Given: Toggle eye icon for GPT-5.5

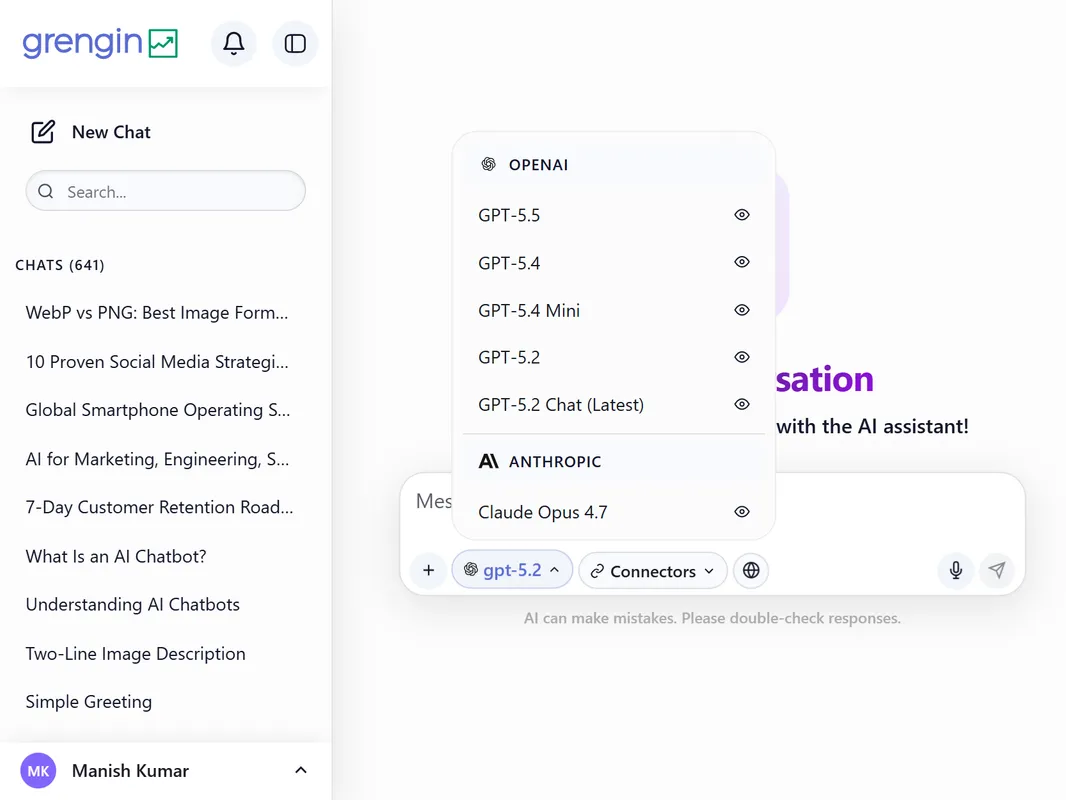Looking at the screenshot, I should tap(742, 215).
